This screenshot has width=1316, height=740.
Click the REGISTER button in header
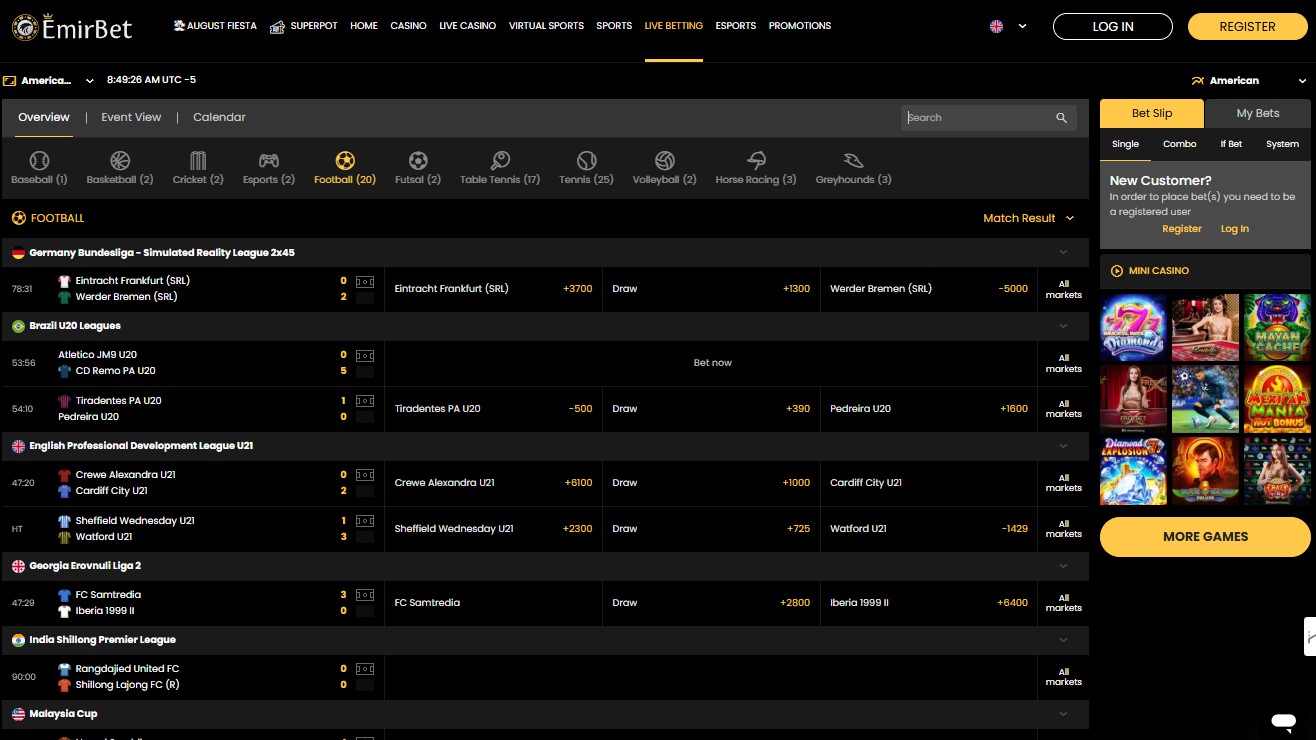(x=1247, y=27)
